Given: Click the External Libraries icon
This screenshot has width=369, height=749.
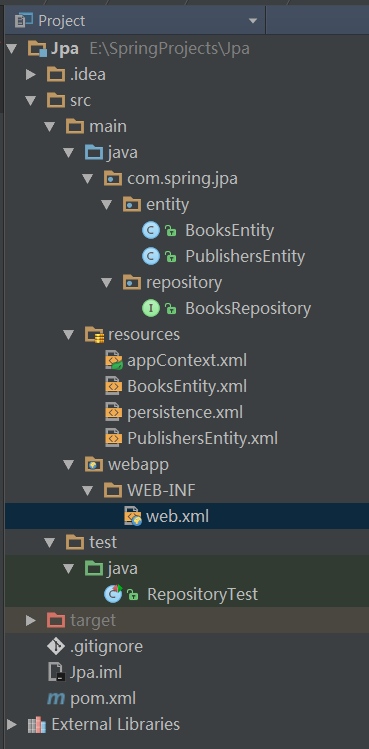Looking at the screenshot, I should click(x=37, y=725).
